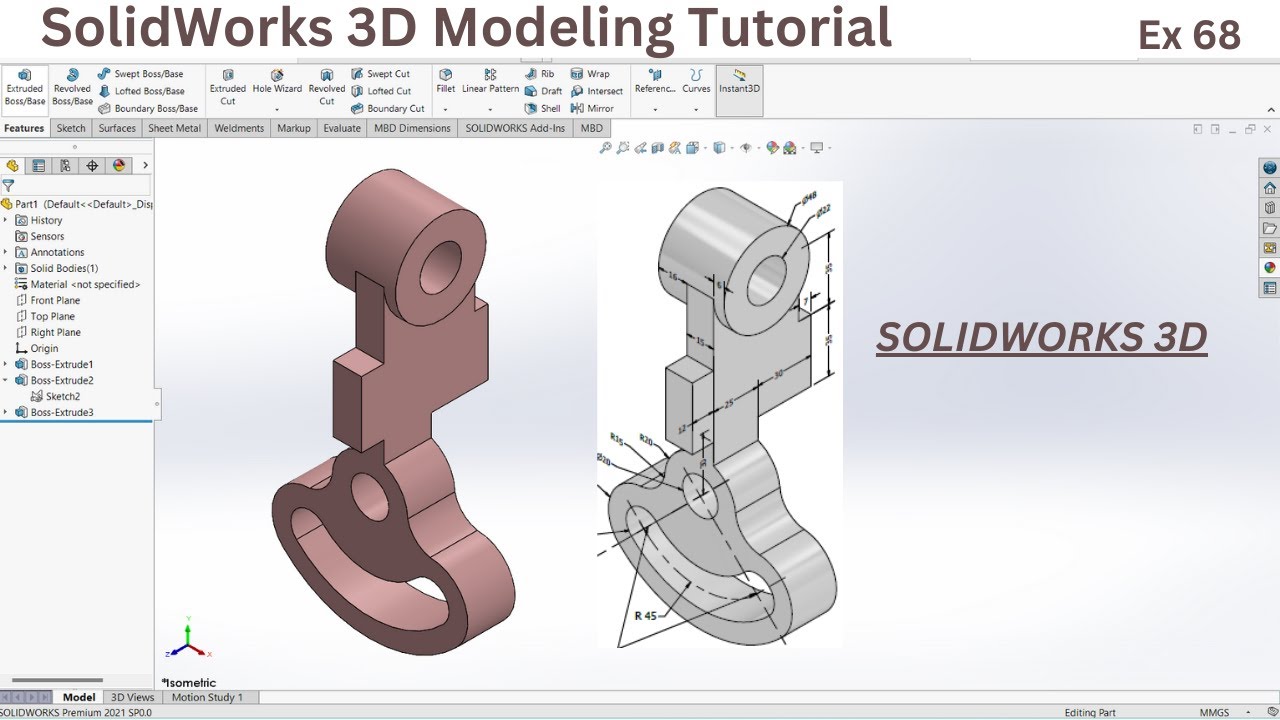Open the Surfaces tab

click(117, 128)
